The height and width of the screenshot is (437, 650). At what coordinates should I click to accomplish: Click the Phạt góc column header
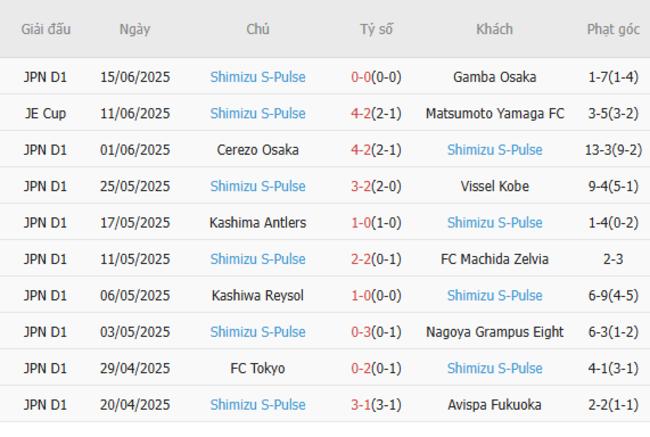point(614,29)
